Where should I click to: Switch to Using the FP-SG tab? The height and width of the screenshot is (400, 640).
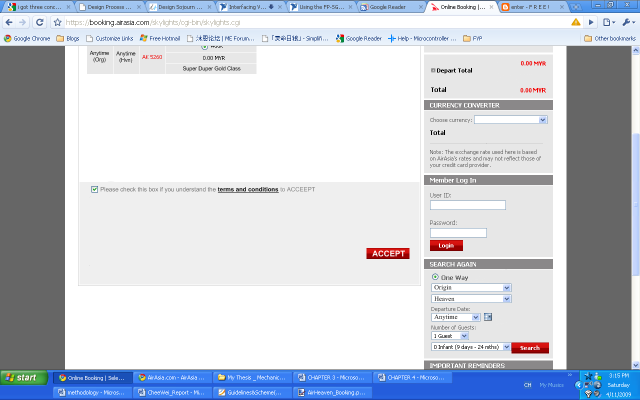point(321,7)
